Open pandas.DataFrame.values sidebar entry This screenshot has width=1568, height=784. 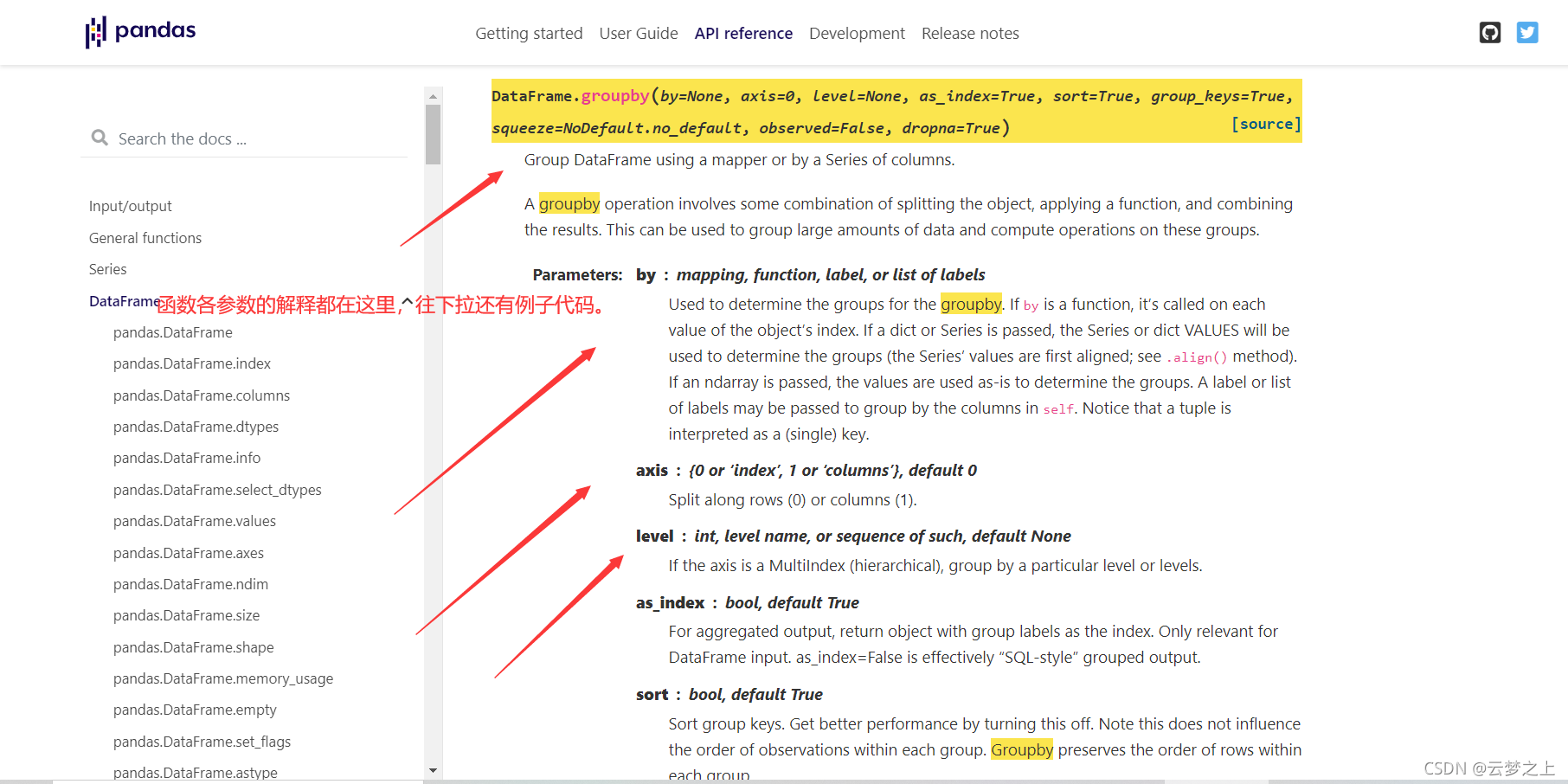coord(195,521)
